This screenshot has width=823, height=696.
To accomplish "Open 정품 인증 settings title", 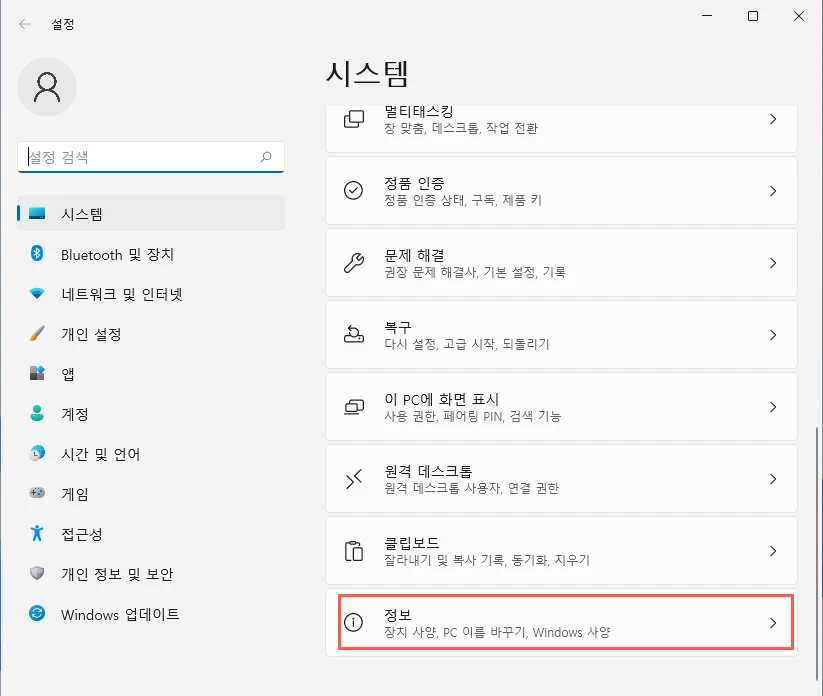I will pyautogui.click(x=414, y=183).
